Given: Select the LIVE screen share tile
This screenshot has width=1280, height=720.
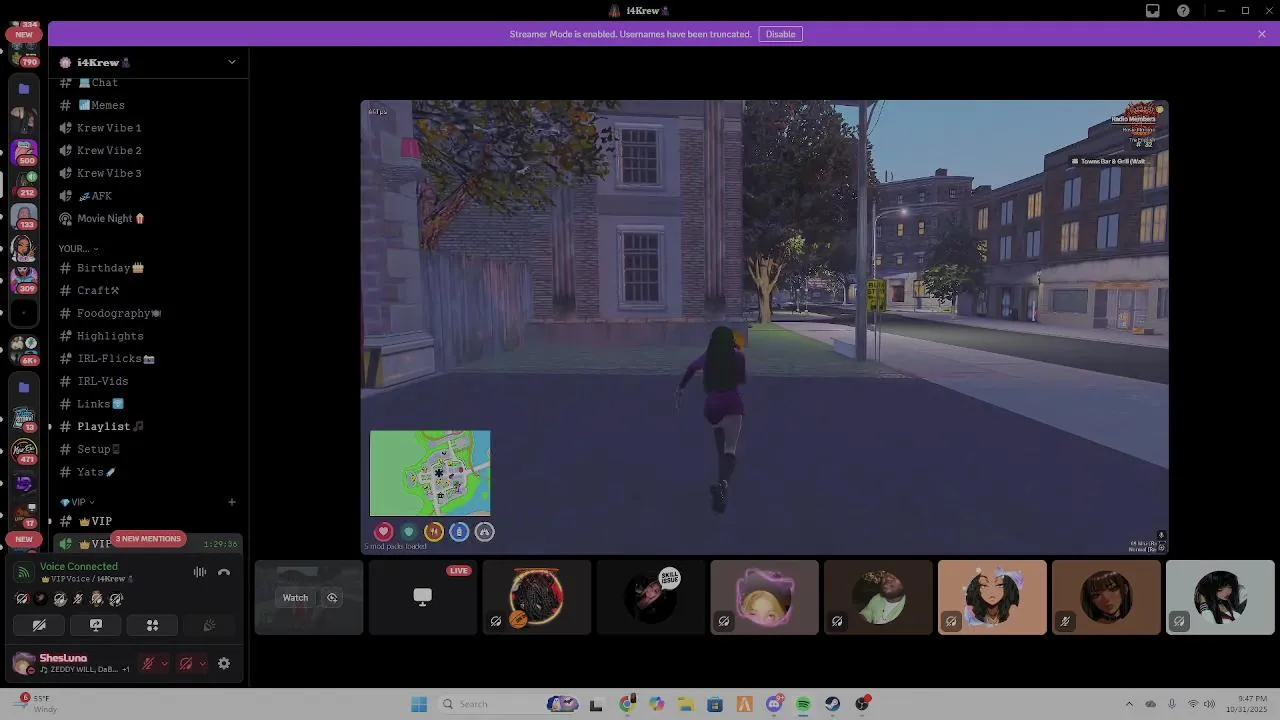Looking at the screenshot, I should coord(423,597).
